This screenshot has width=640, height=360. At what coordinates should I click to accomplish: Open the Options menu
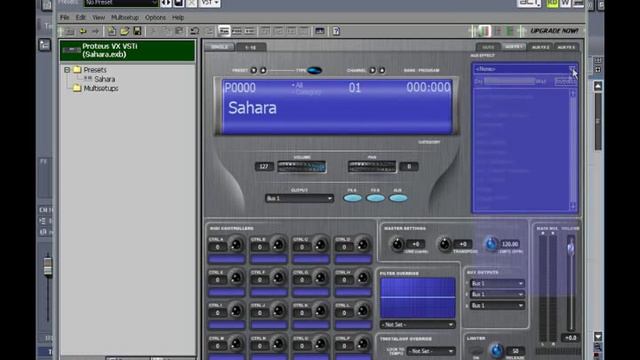click(x=155, y=18)
